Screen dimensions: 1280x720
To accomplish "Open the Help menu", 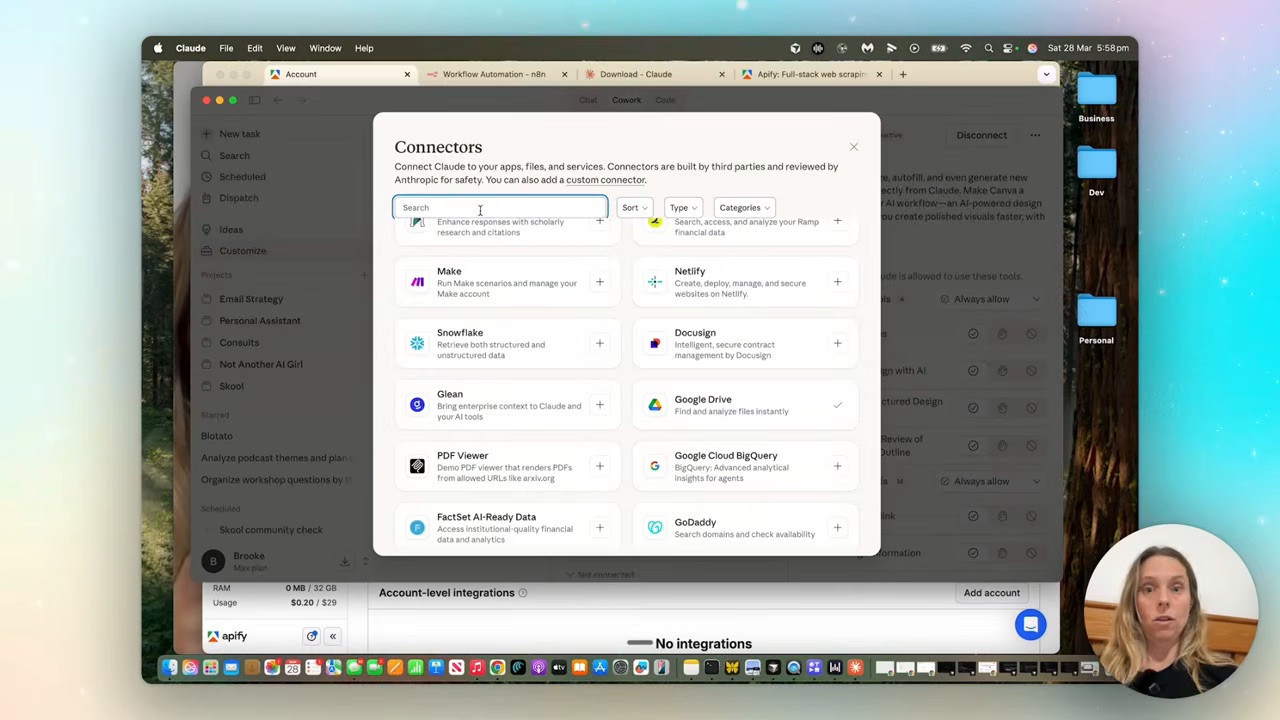I will click(364, 48).
